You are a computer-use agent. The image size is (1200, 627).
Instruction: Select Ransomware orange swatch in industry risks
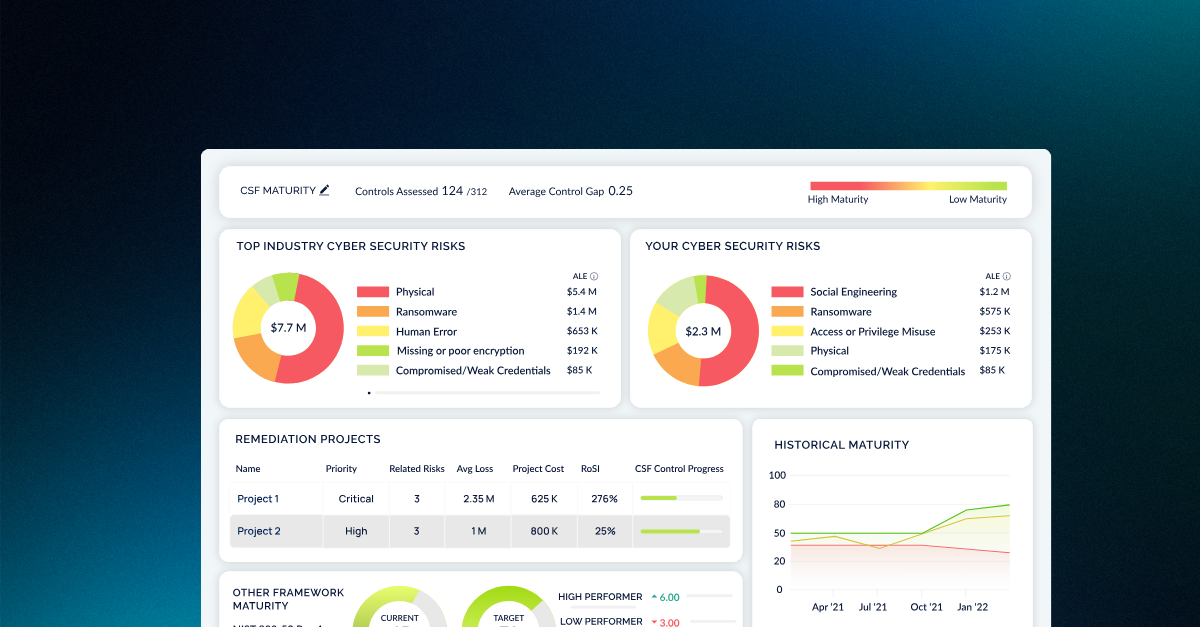coord(372,312)
